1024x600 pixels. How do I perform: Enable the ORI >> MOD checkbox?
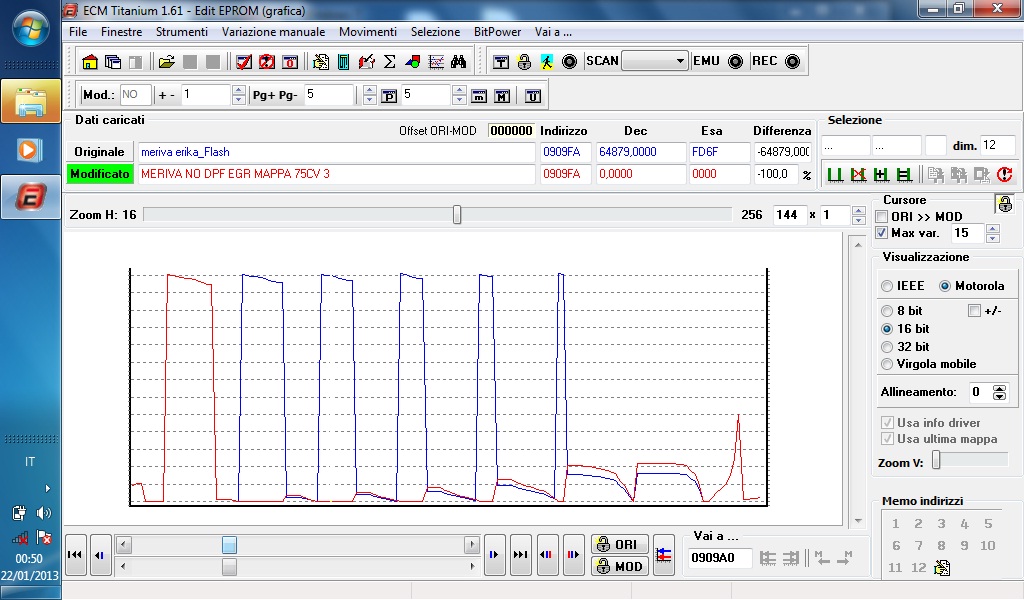(x=882, y=217)
